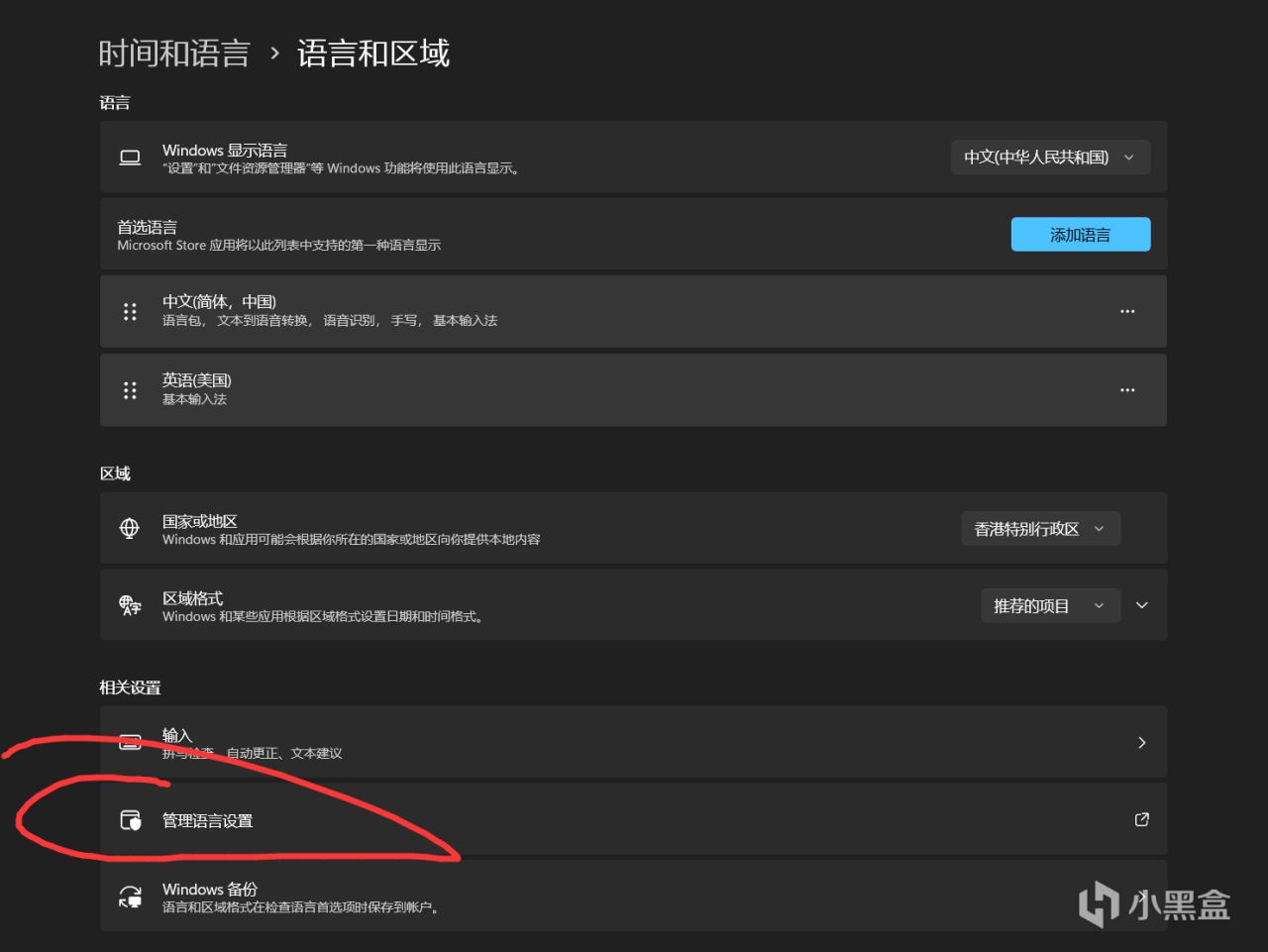The height and width of the screenshot is (952, 1268).
Task: Click the 语言和区域 page title
Action: [373, 53]
